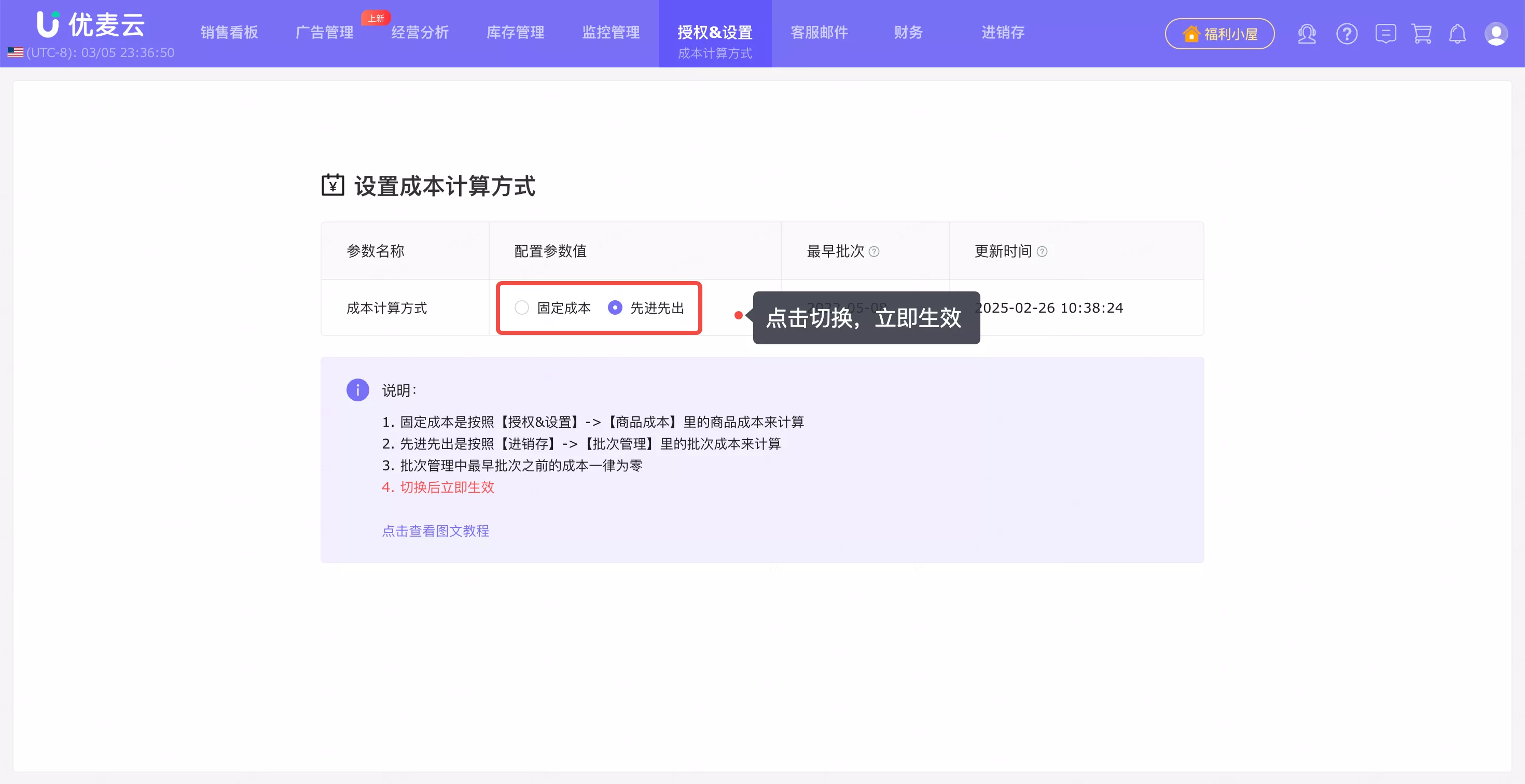Image resolution: width=1525 pixels, height=784 pixels.
Task: Click the 更新时间 value 2025-02-26 10:38:24
Action: (1049, 307)
